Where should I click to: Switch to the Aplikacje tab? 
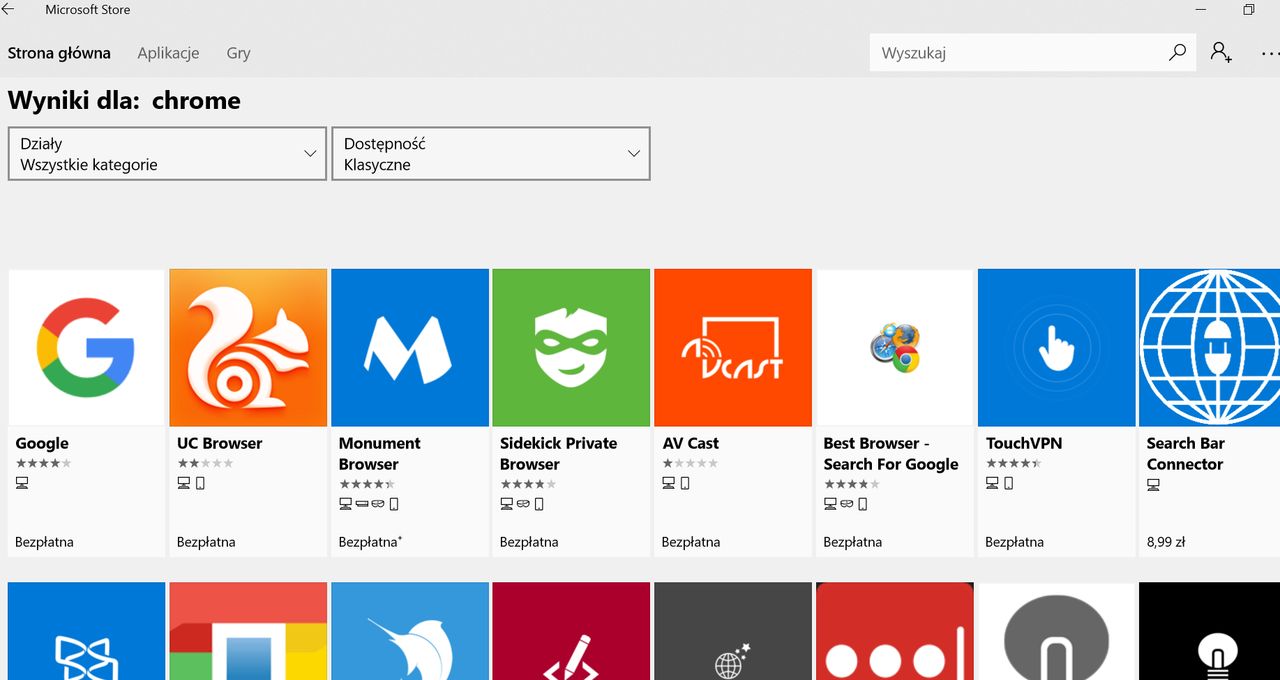click(x=168, y=53)
